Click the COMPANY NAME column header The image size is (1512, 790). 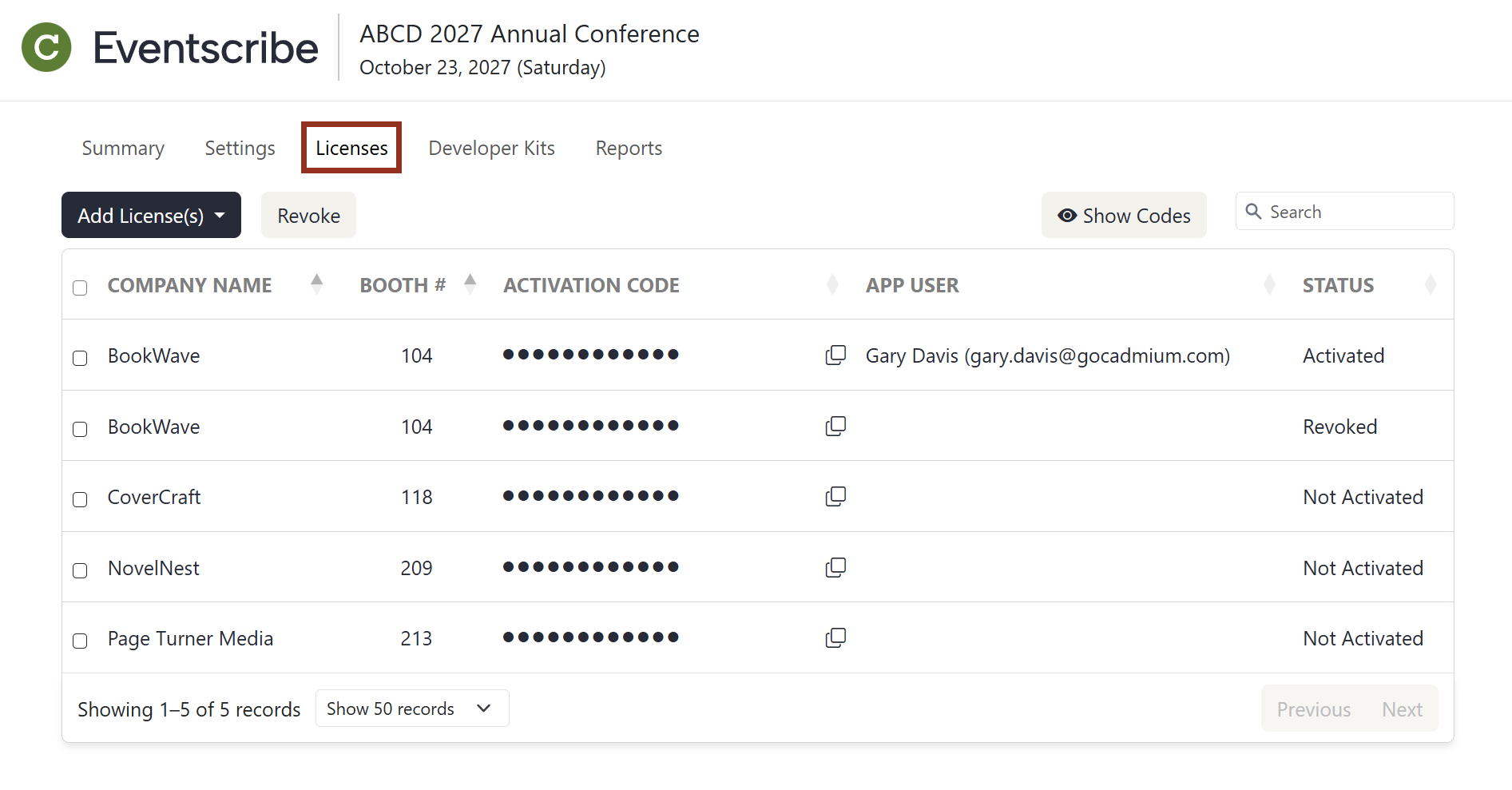coord(190,285)
